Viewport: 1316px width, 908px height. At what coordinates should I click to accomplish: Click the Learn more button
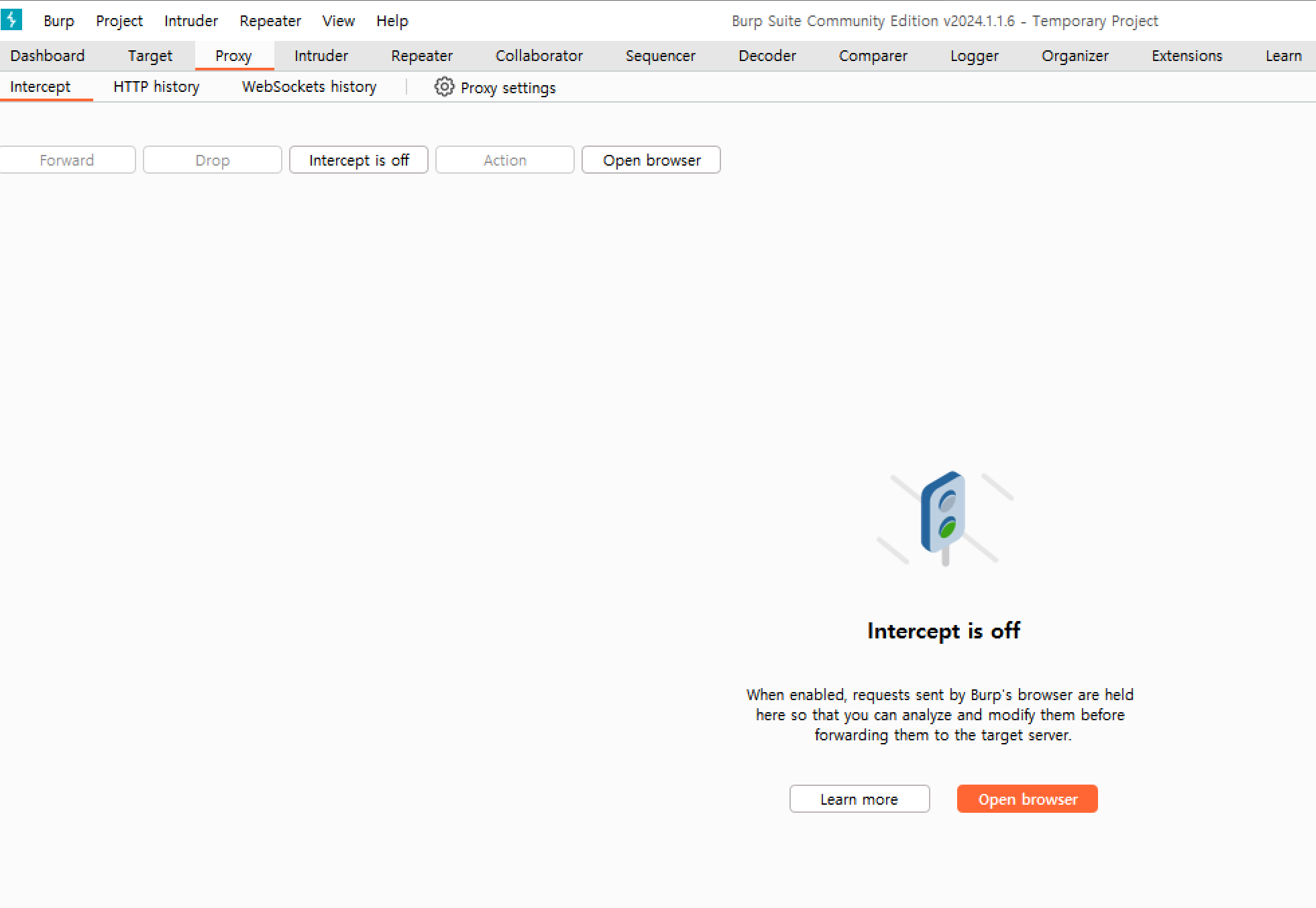coord(859,799)
